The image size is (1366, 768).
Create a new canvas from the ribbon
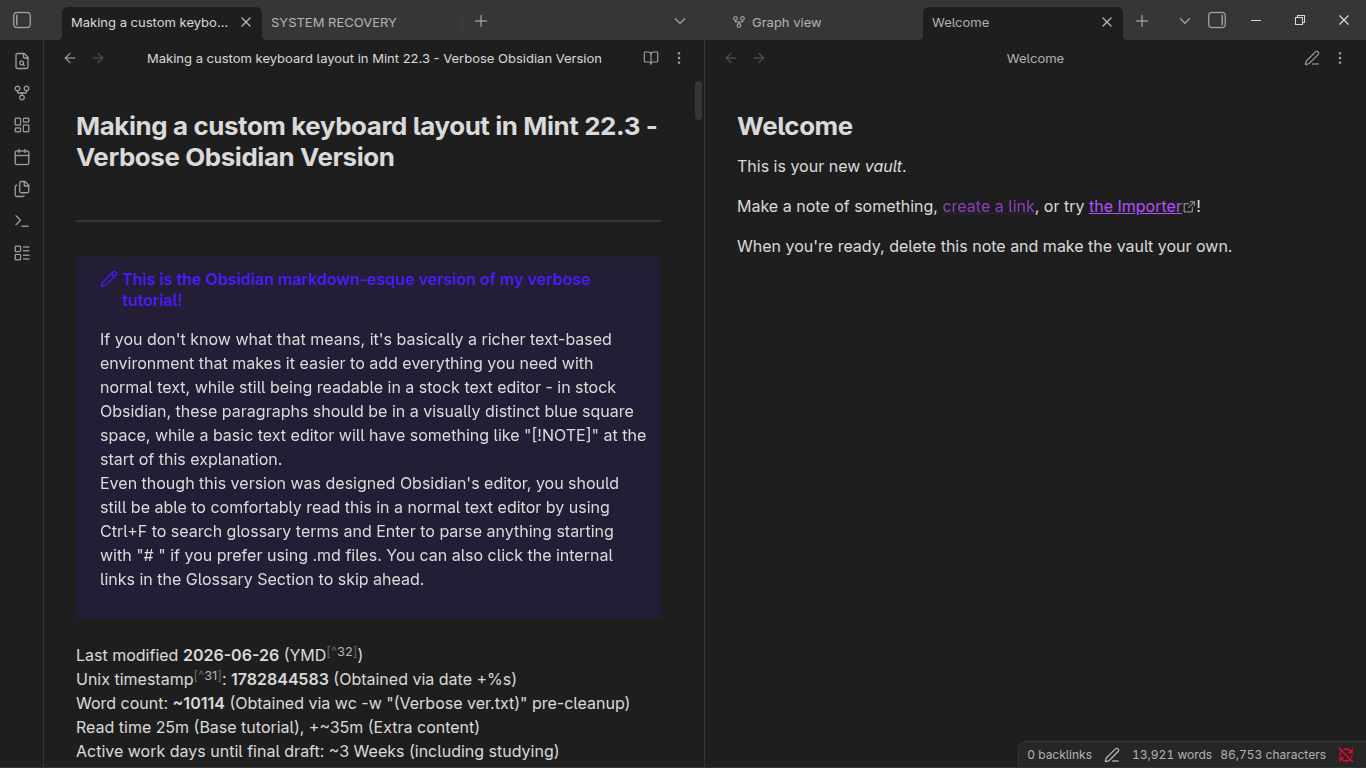point(22,125)
